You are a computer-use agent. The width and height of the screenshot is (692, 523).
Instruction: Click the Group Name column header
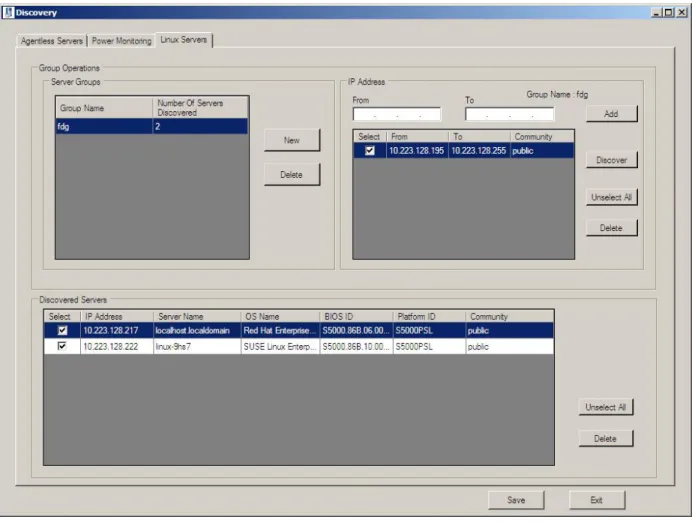104,108
